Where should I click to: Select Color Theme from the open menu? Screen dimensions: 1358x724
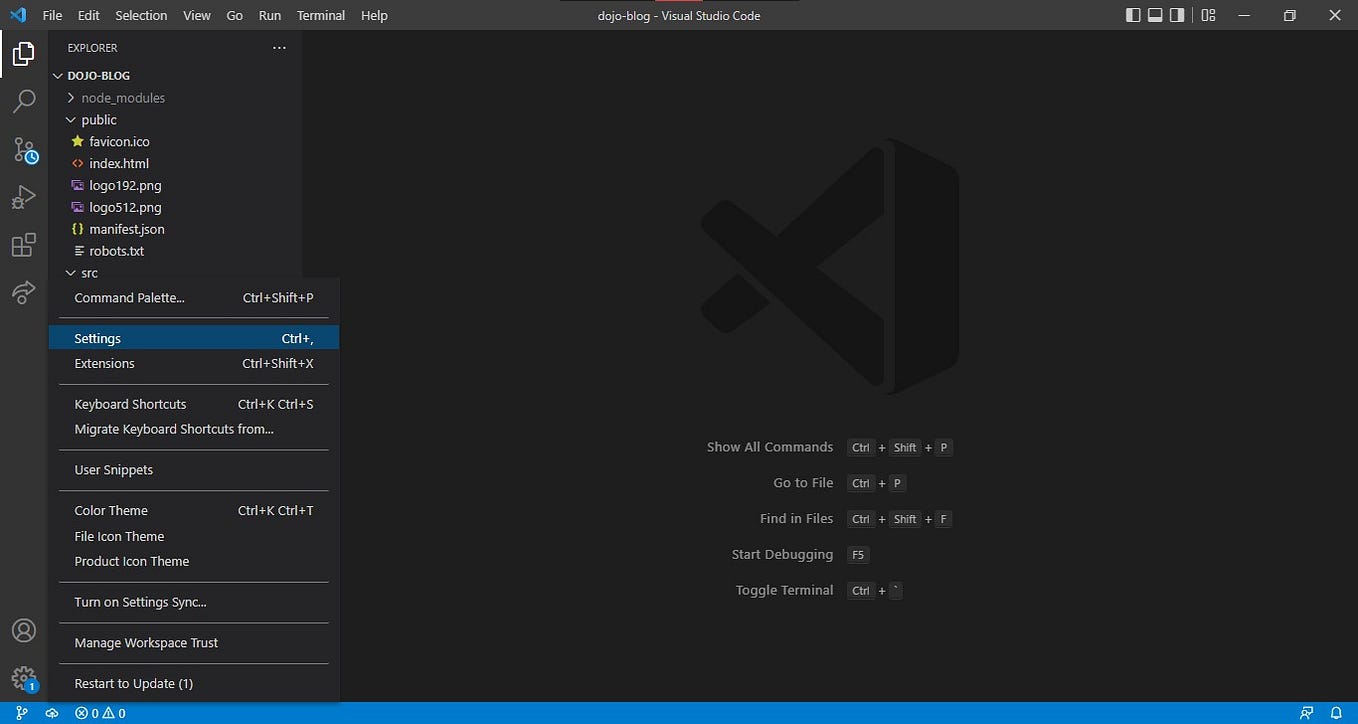[110, 510]
